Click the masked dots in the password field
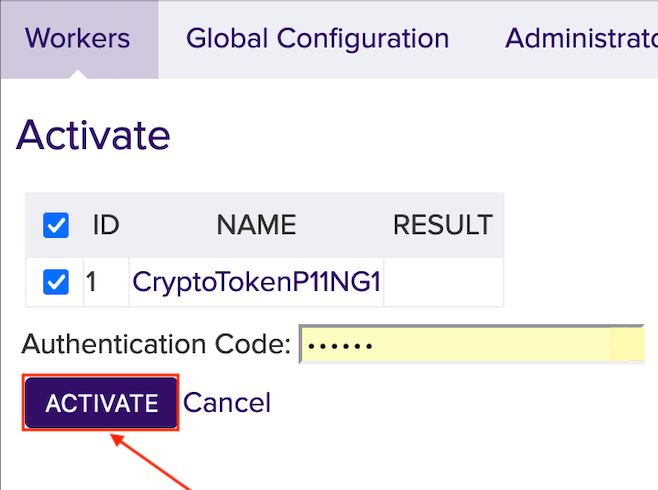 340,347
